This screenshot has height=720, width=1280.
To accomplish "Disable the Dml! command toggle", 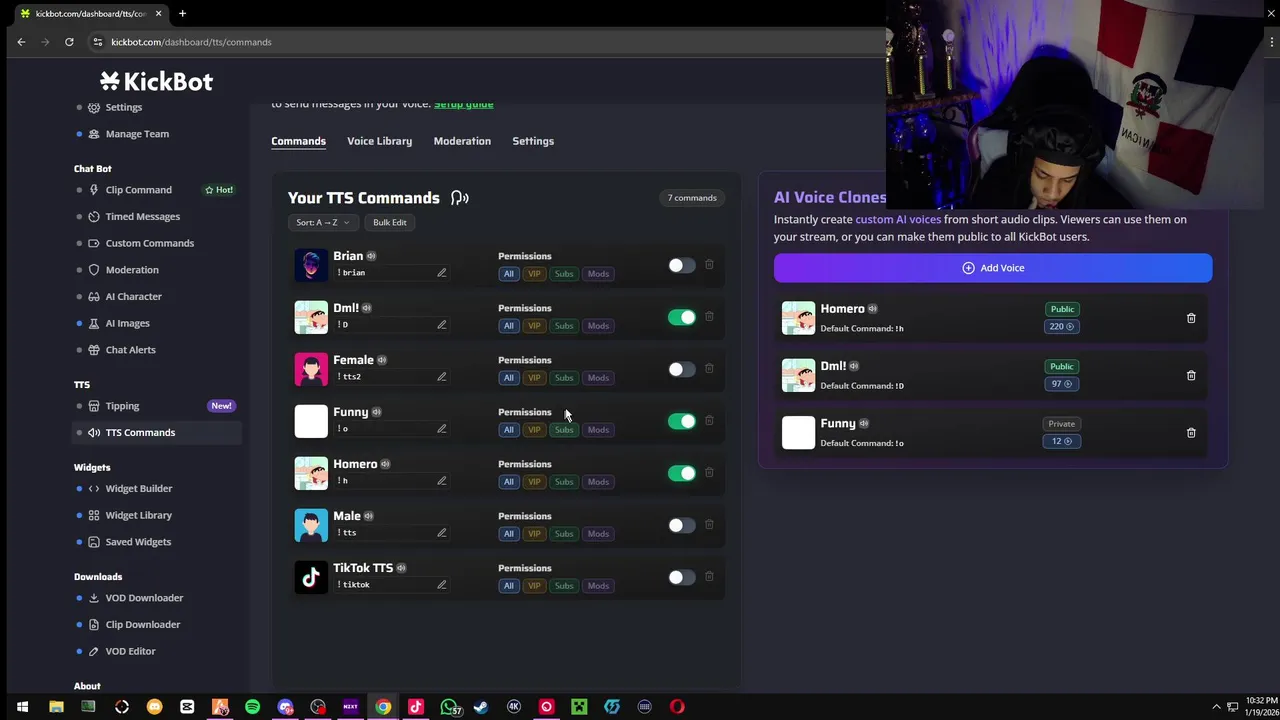I will [x=682, y=317].
